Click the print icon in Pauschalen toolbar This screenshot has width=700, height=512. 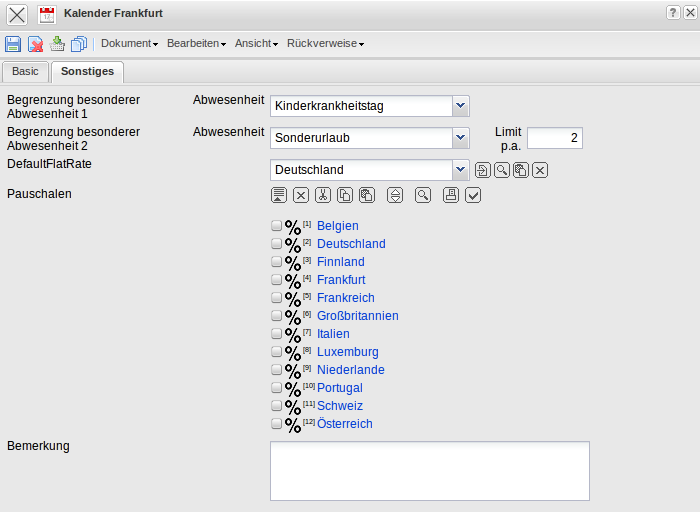click(451, 195)
